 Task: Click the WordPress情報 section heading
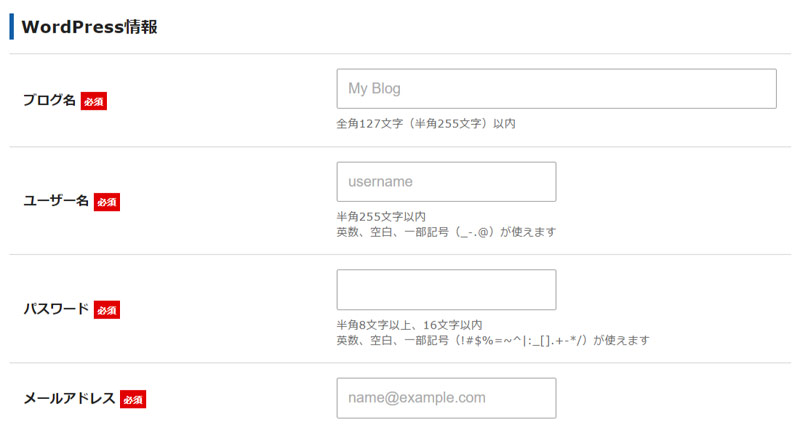(x=89, y=27)
